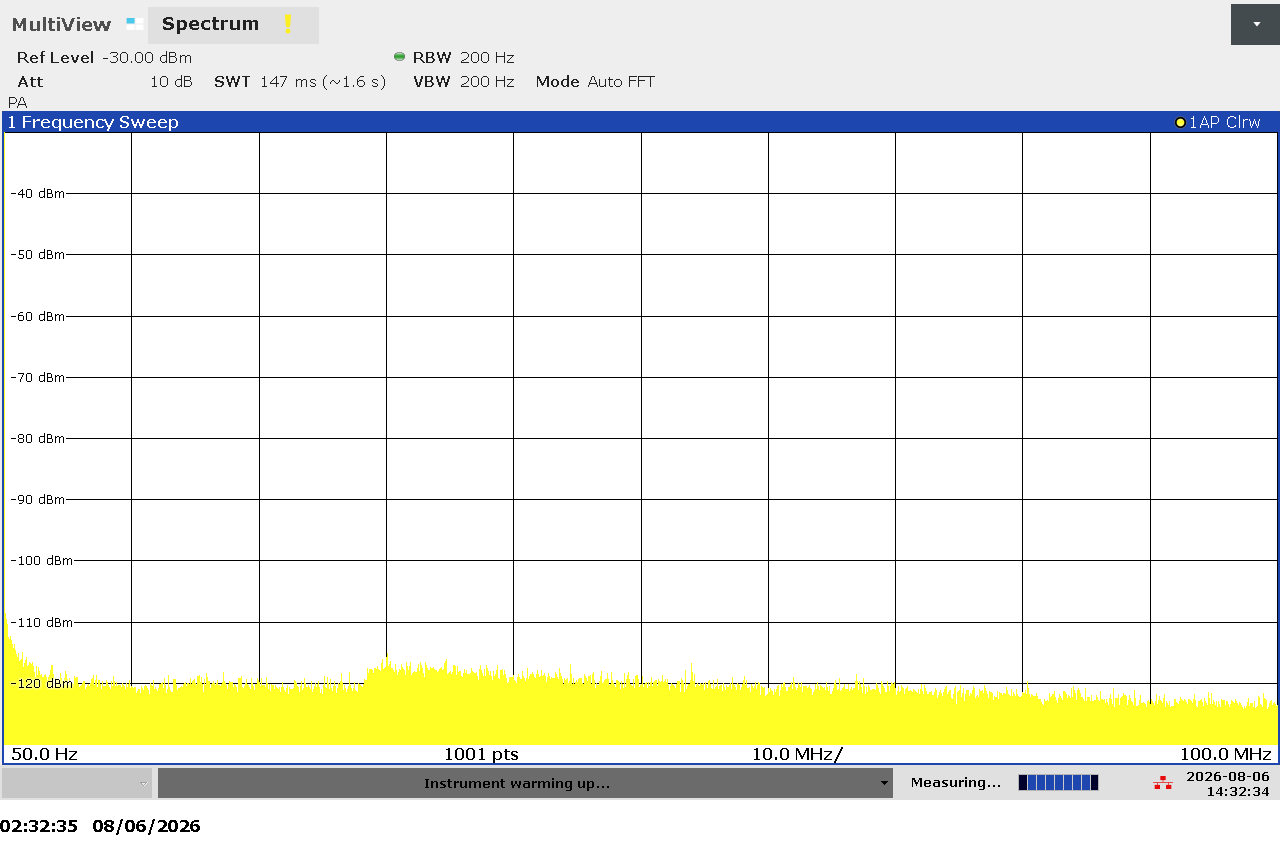1280x850 pixels.
Task: Click the PA preamplifier label
Action: pyautogui.click(x=17, y=102)
